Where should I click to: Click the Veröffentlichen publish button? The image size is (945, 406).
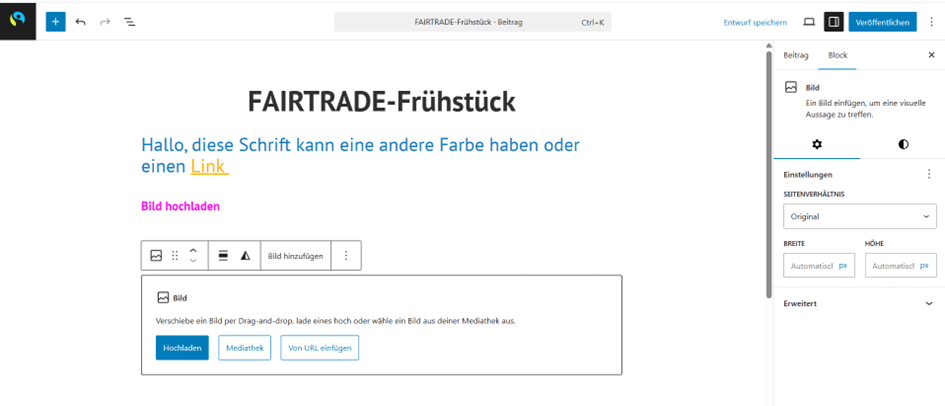pyautogui.click(x=883, y=22)
